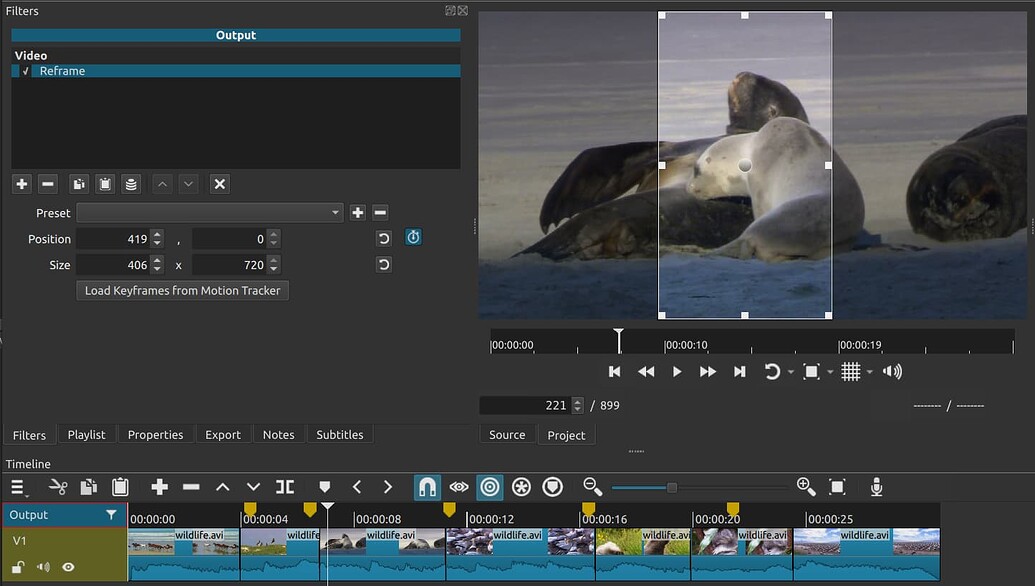Toggle ripple trim and drop

tap(490, 487)
